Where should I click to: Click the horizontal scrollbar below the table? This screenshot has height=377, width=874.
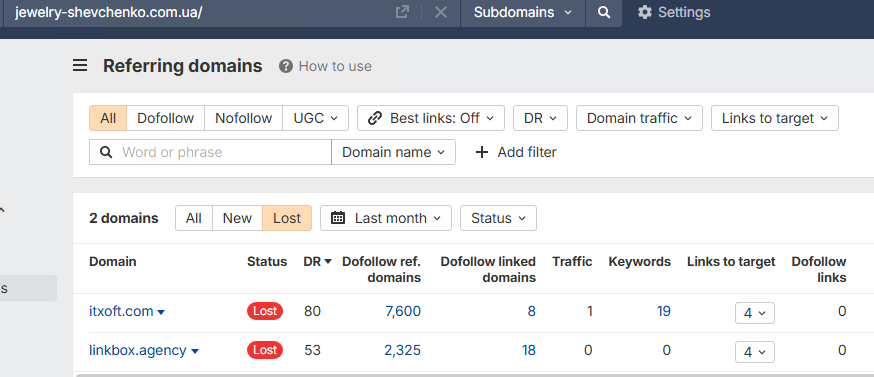474,375
